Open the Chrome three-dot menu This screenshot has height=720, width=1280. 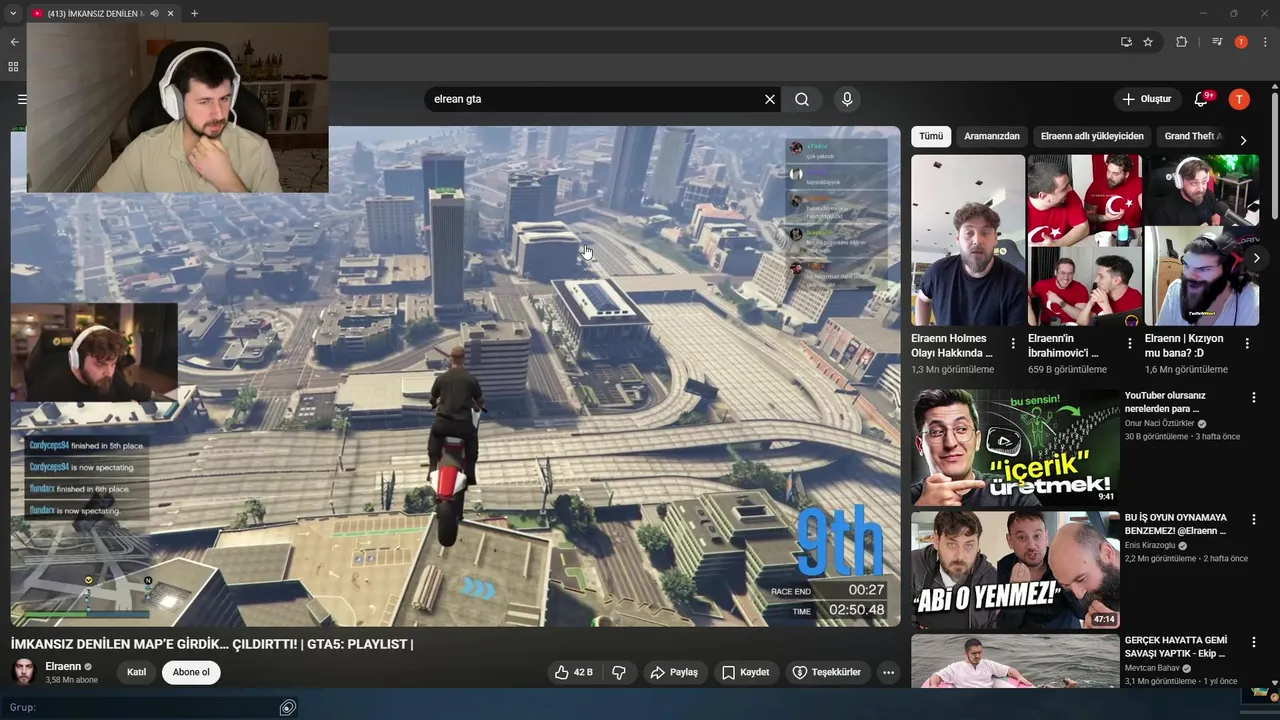coord(1265,42)
